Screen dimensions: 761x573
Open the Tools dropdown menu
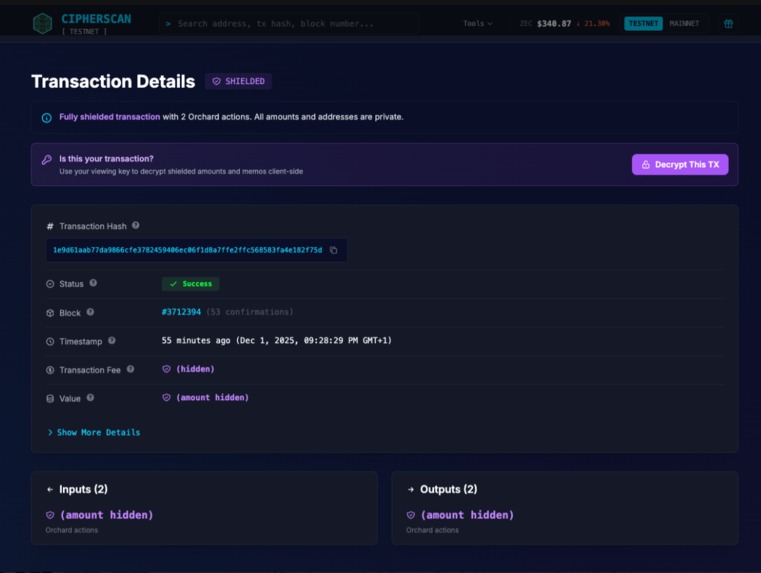coord(478,23)
